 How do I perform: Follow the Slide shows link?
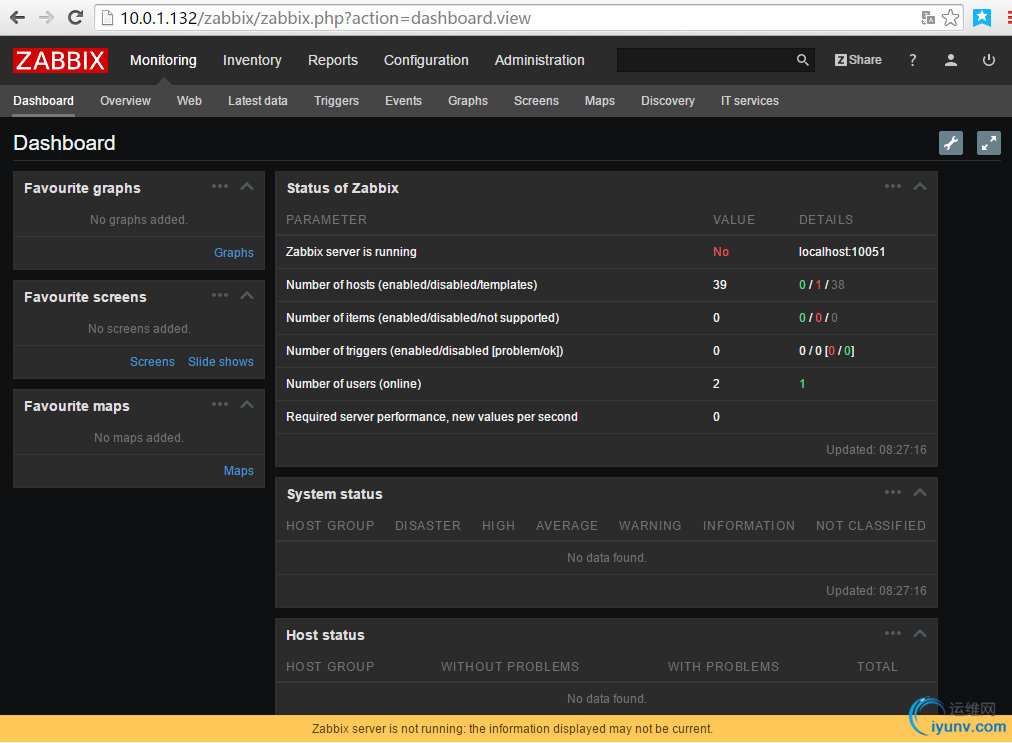coord(221,361)
